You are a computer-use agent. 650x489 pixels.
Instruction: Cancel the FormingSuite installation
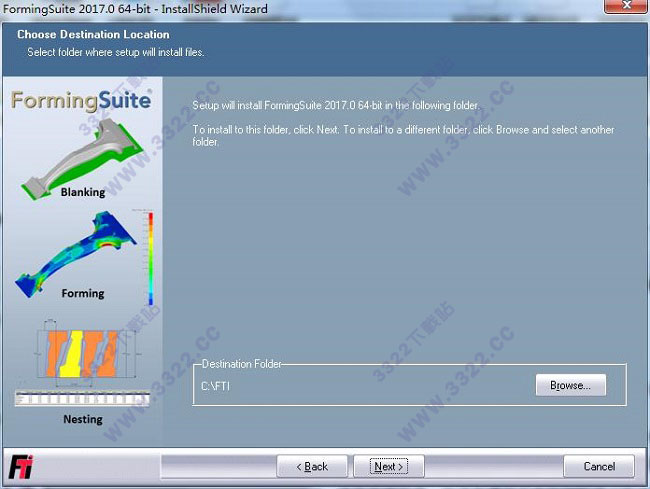599,466
